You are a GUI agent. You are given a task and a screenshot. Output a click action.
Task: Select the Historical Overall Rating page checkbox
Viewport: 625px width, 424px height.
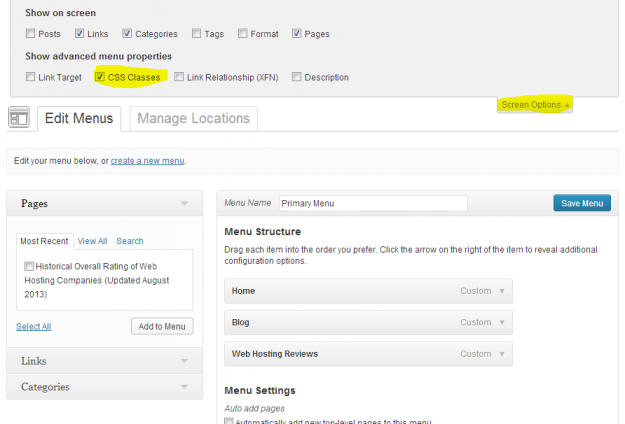point(29,266)
